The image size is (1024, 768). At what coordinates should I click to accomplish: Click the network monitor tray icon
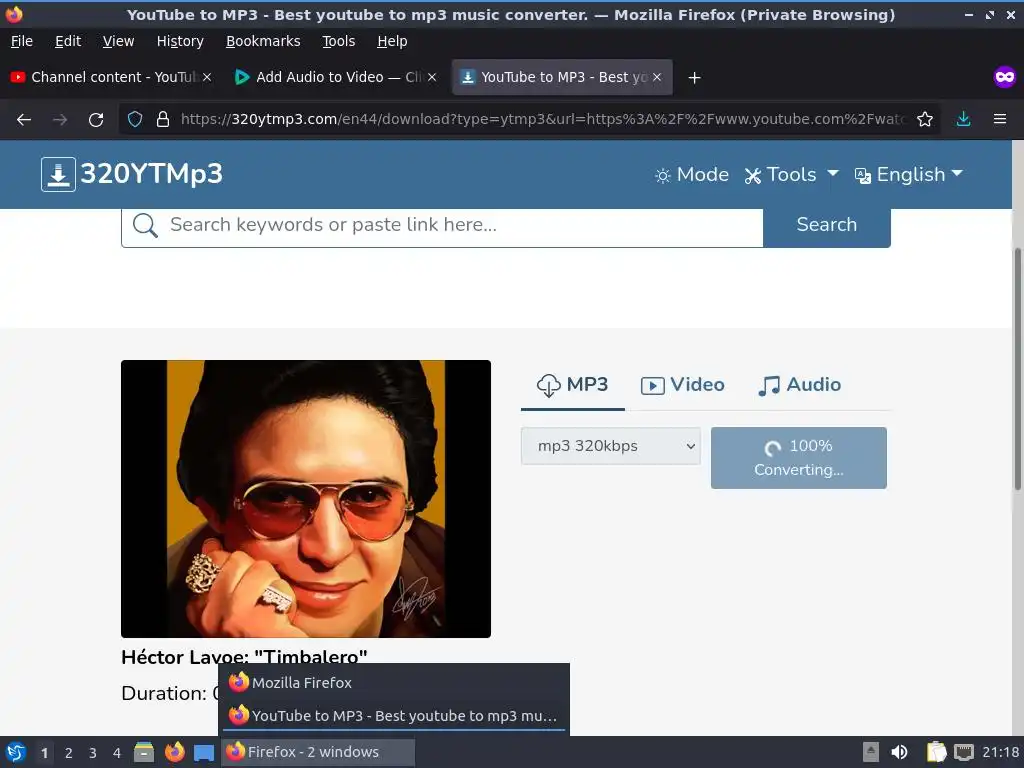[964, 752]
